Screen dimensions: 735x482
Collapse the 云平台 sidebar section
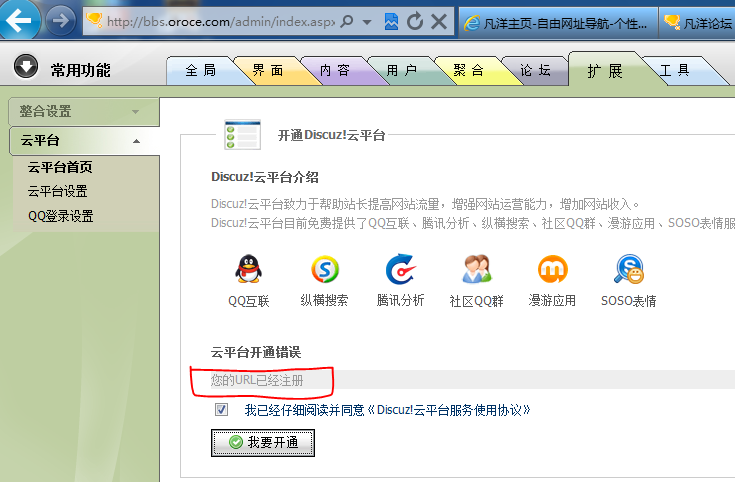click(84, 140)
